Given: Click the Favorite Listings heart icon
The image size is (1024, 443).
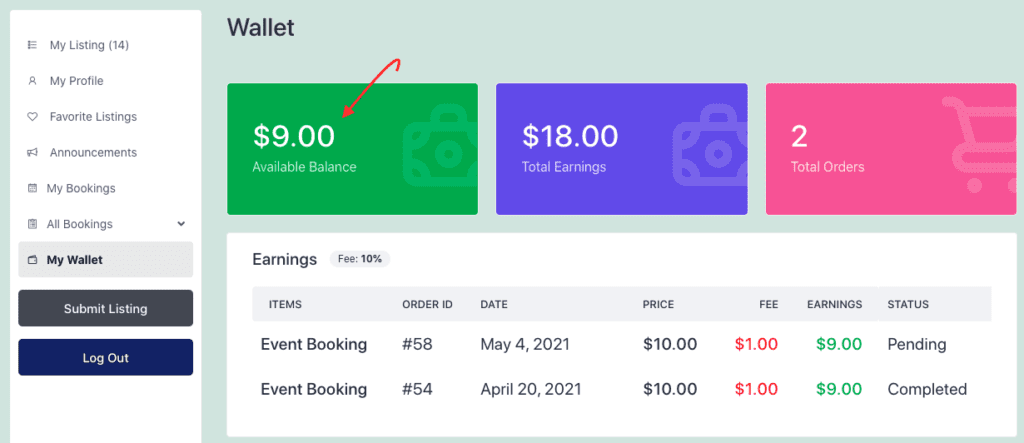Looking at the screenshot, I should click(31, 117).
